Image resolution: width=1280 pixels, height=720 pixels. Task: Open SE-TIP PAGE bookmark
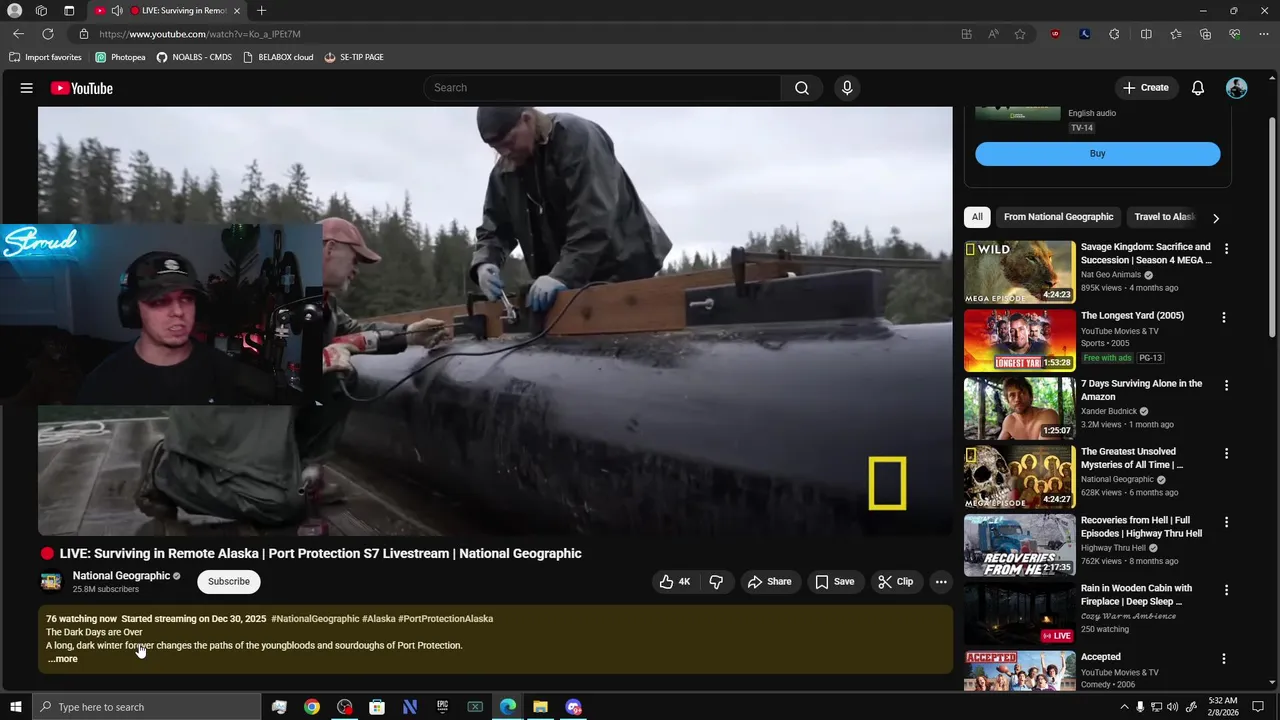point(354,57)
